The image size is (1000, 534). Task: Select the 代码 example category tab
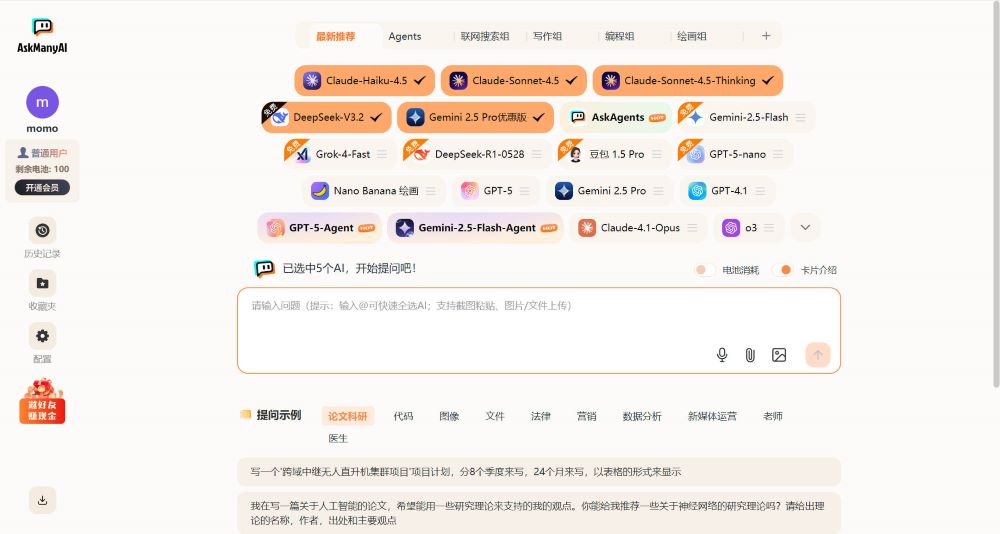403,416
